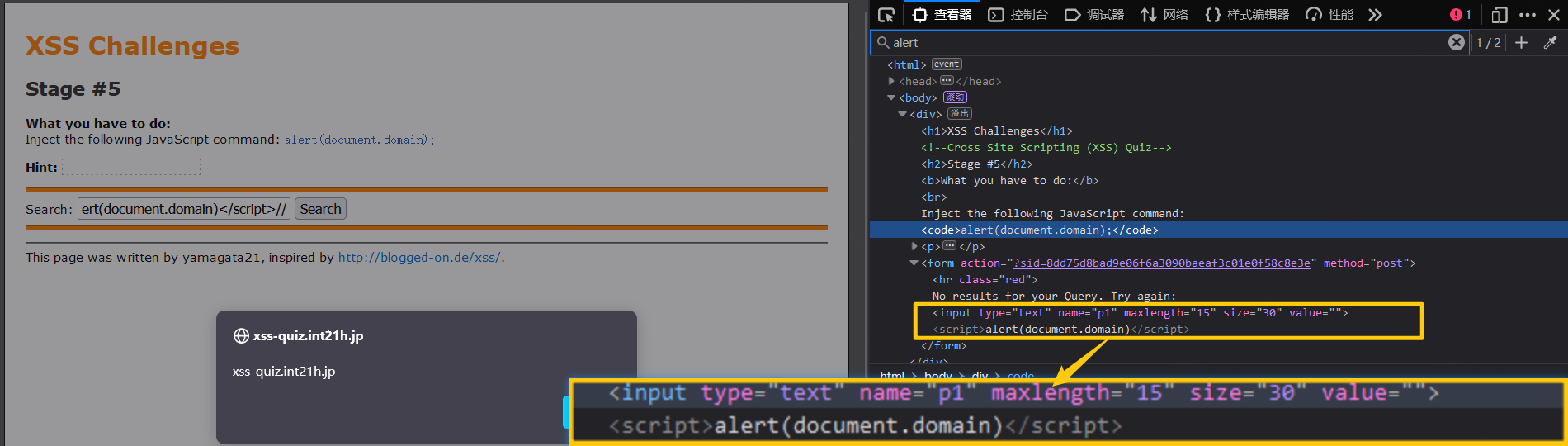1568x446 pixels.
Task: Activate the element picker tool
Action: (x=886, y=15)
